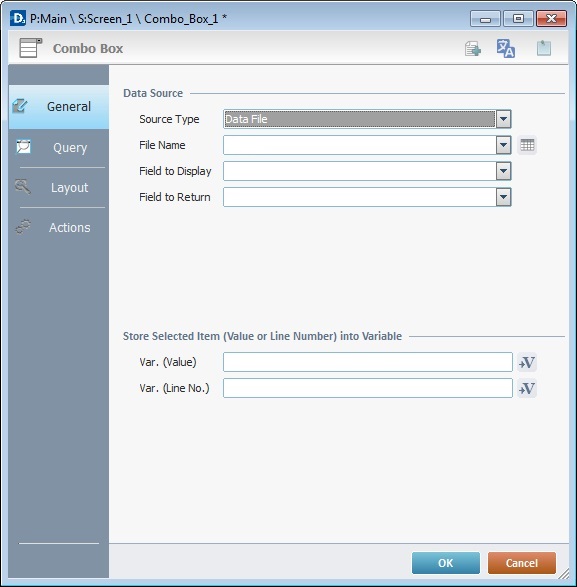Focus the Var. (Value) text field
577x587 pixels.
pyautogui.click(x=368, y=362)
